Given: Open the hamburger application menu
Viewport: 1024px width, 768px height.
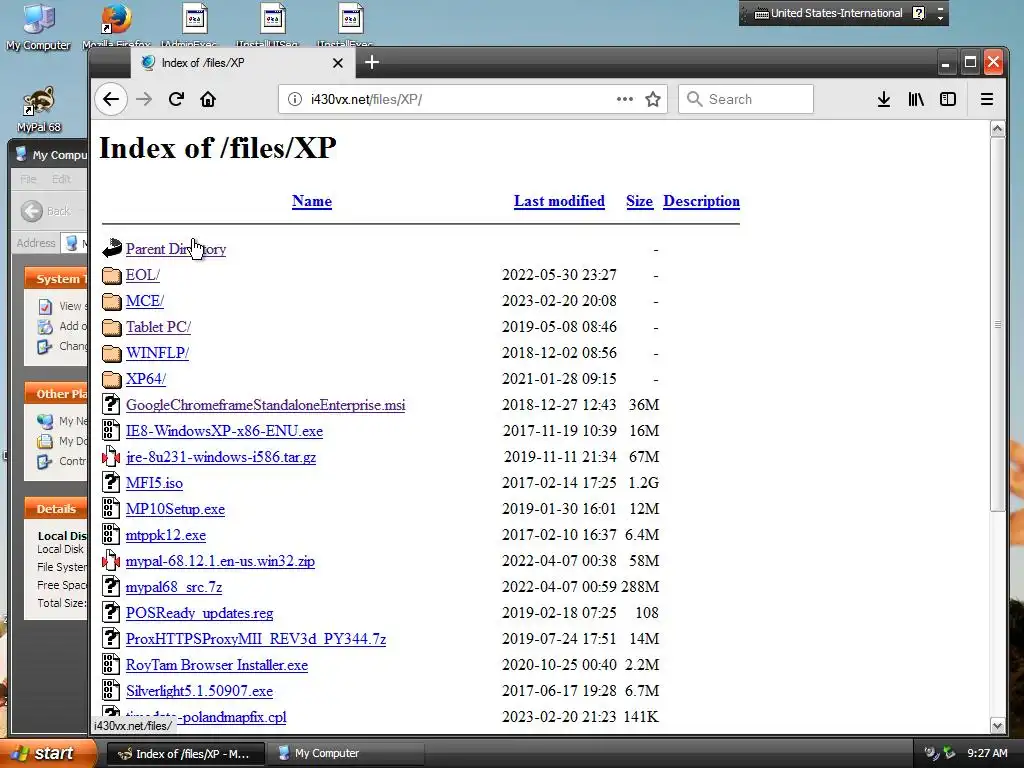Looking at the screenshot, I should point(987,99).
